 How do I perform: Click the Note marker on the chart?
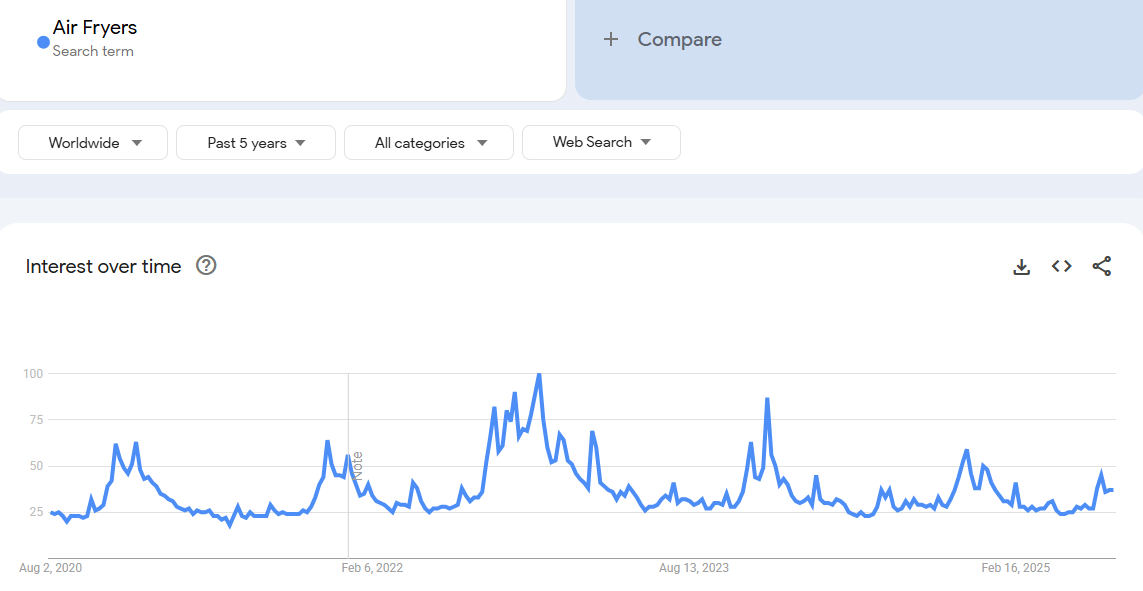(x=357, y=465)
